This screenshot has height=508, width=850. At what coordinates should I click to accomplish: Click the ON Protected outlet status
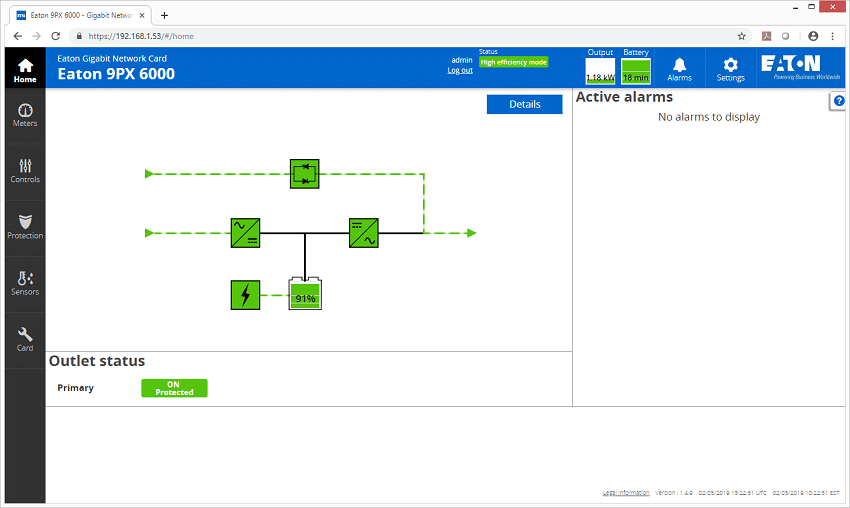pyautogui.click(x=174, y=388)
